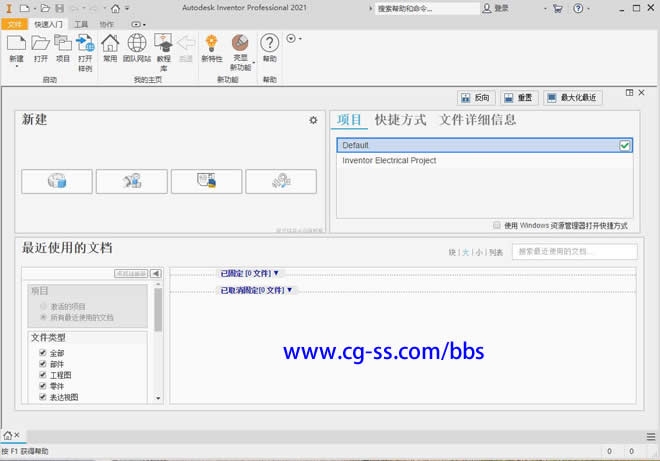The height and width of the screenshot is (461, 660).
Task: Click the 最大化最近 button
Action: pyautogui.click(x=572, y=97)
